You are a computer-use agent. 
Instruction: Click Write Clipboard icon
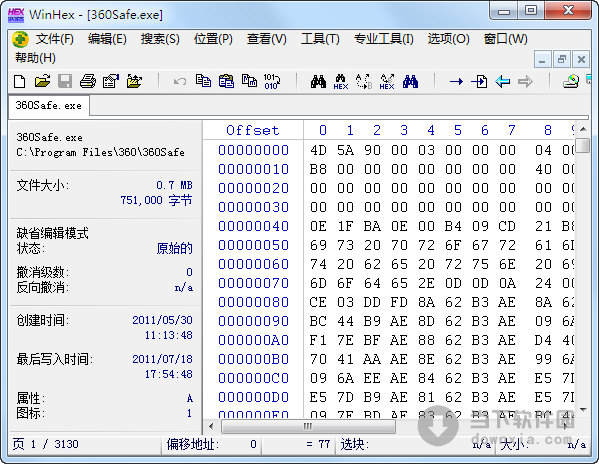coord(249,81)
